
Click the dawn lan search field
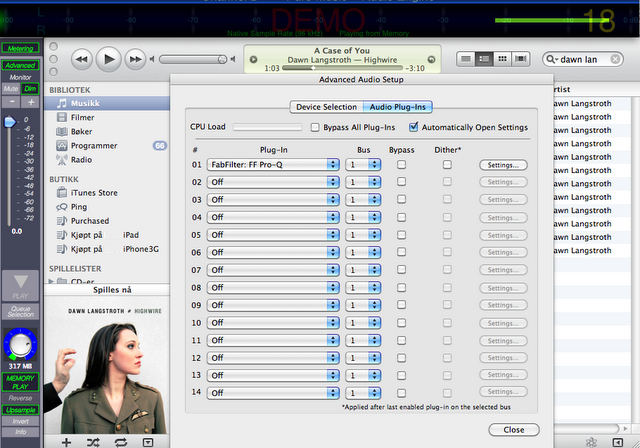tap(582, 60)
